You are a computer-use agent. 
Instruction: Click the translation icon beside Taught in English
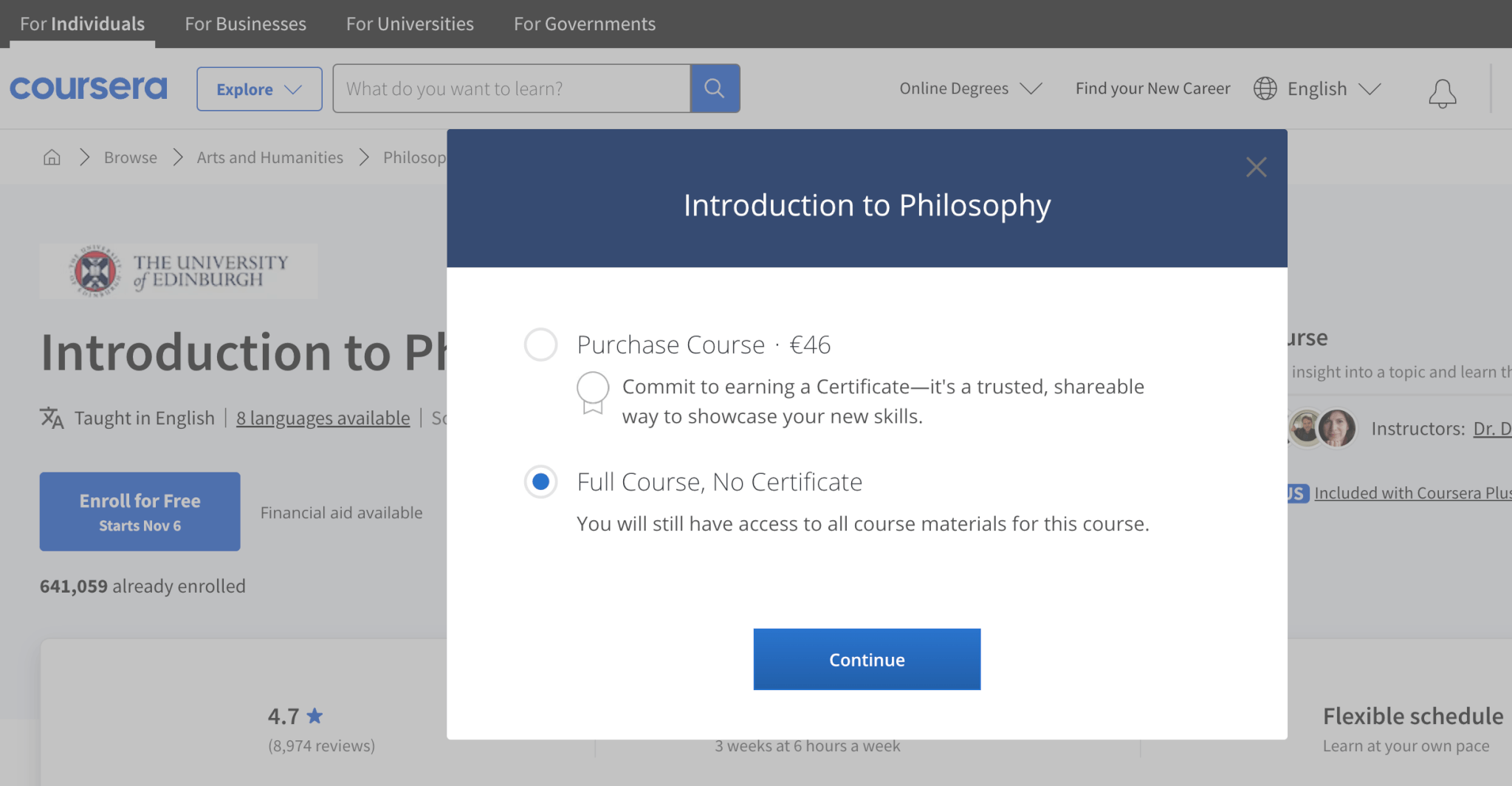(52, 418)
